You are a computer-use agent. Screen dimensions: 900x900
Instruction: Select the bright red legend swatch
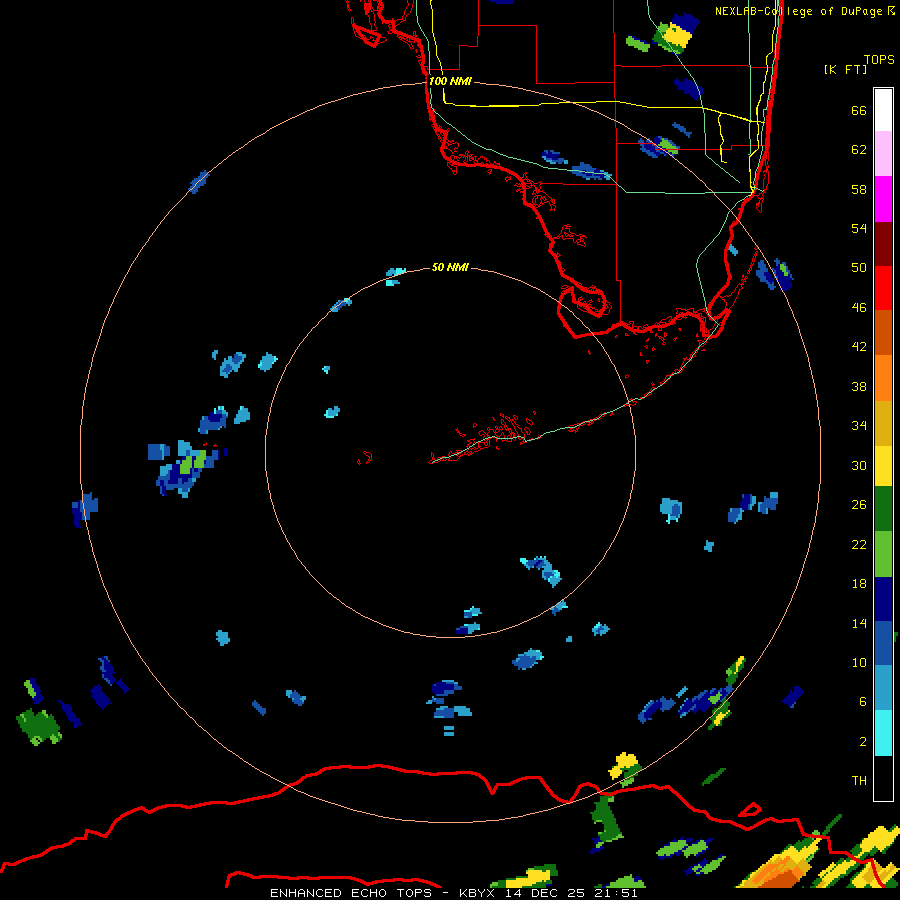click(x=883, y=288)
